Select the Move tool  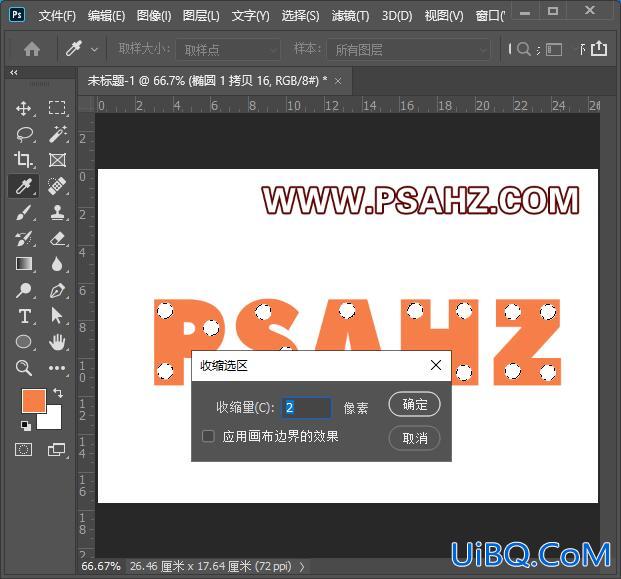[23, 108]
